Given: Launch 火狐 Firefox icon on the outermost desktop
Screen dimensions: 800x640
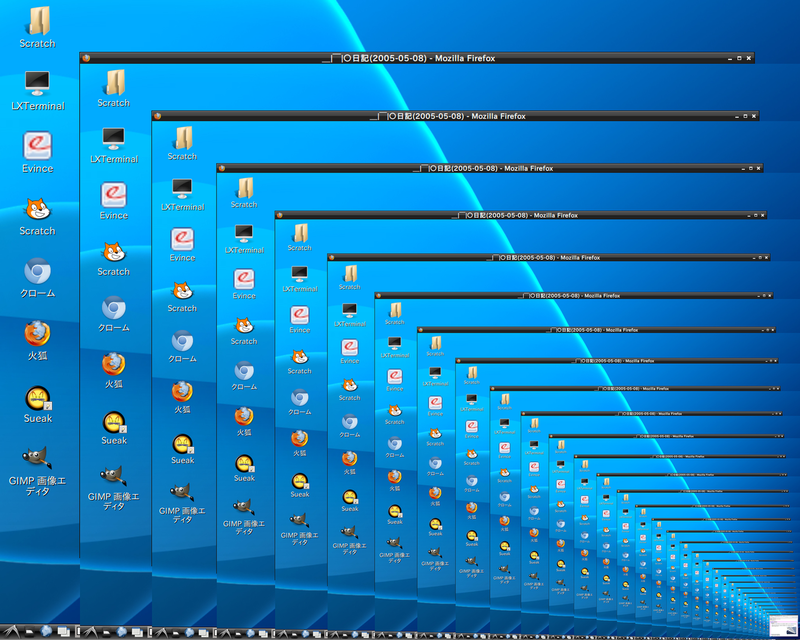Looking at the screenshot, I should click(x=37, y=334).
